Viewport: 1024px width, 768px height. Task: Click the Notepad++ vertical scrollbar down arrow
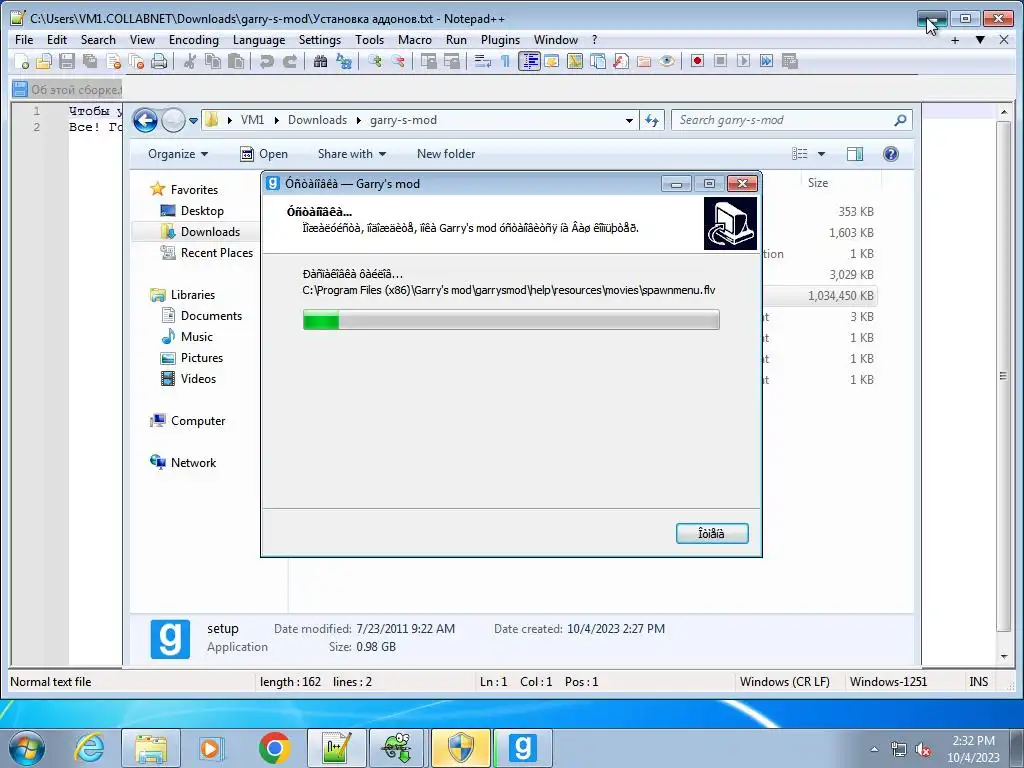tap(1004, 657)
